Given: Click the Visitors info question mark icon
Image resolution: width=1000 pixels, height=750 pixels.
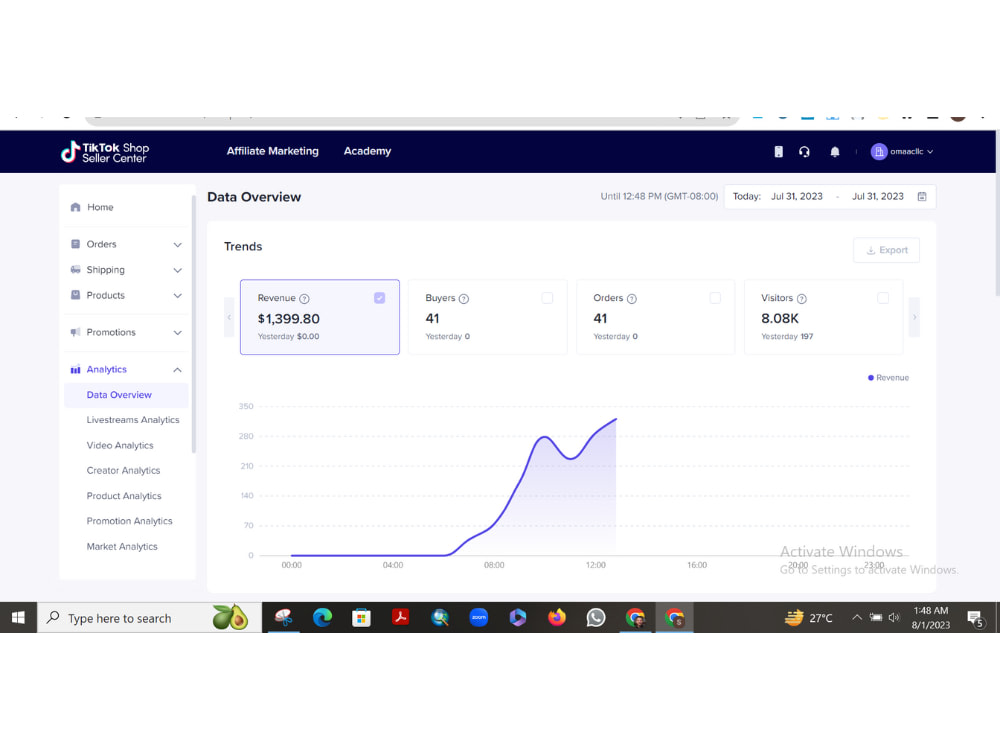Looking at the screenshot, I should [x=802, y=298].
